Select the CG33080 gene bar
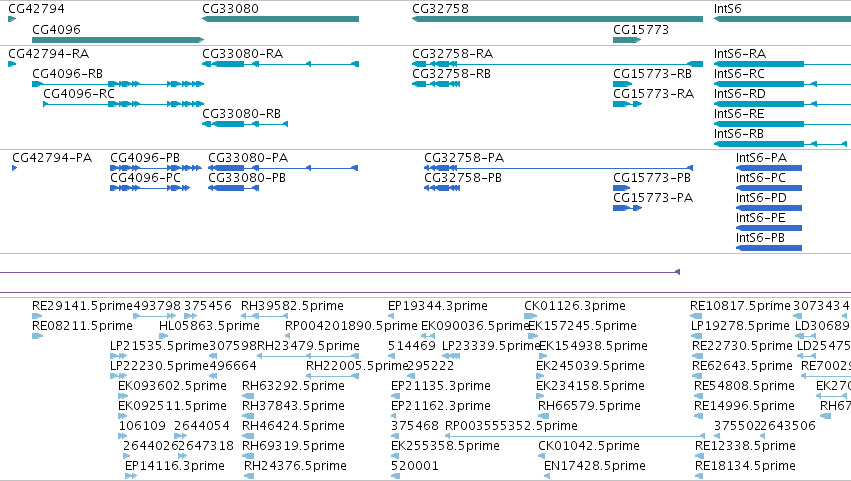The width and height of the screenshot is (851, 481). [x=280, y=19]
